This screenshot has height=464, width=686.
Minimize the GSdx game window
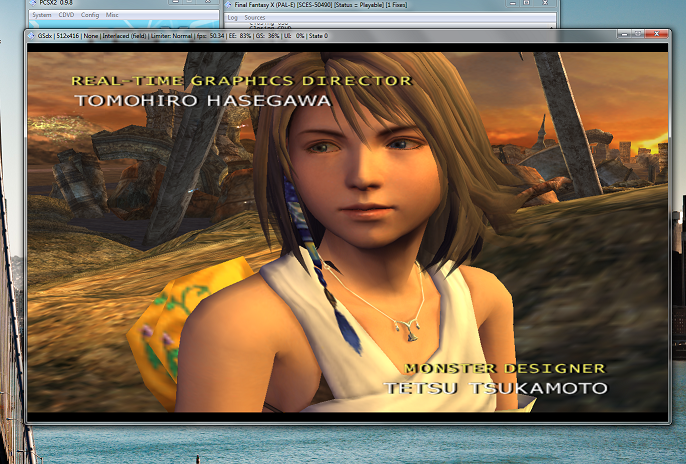[625, 34]
